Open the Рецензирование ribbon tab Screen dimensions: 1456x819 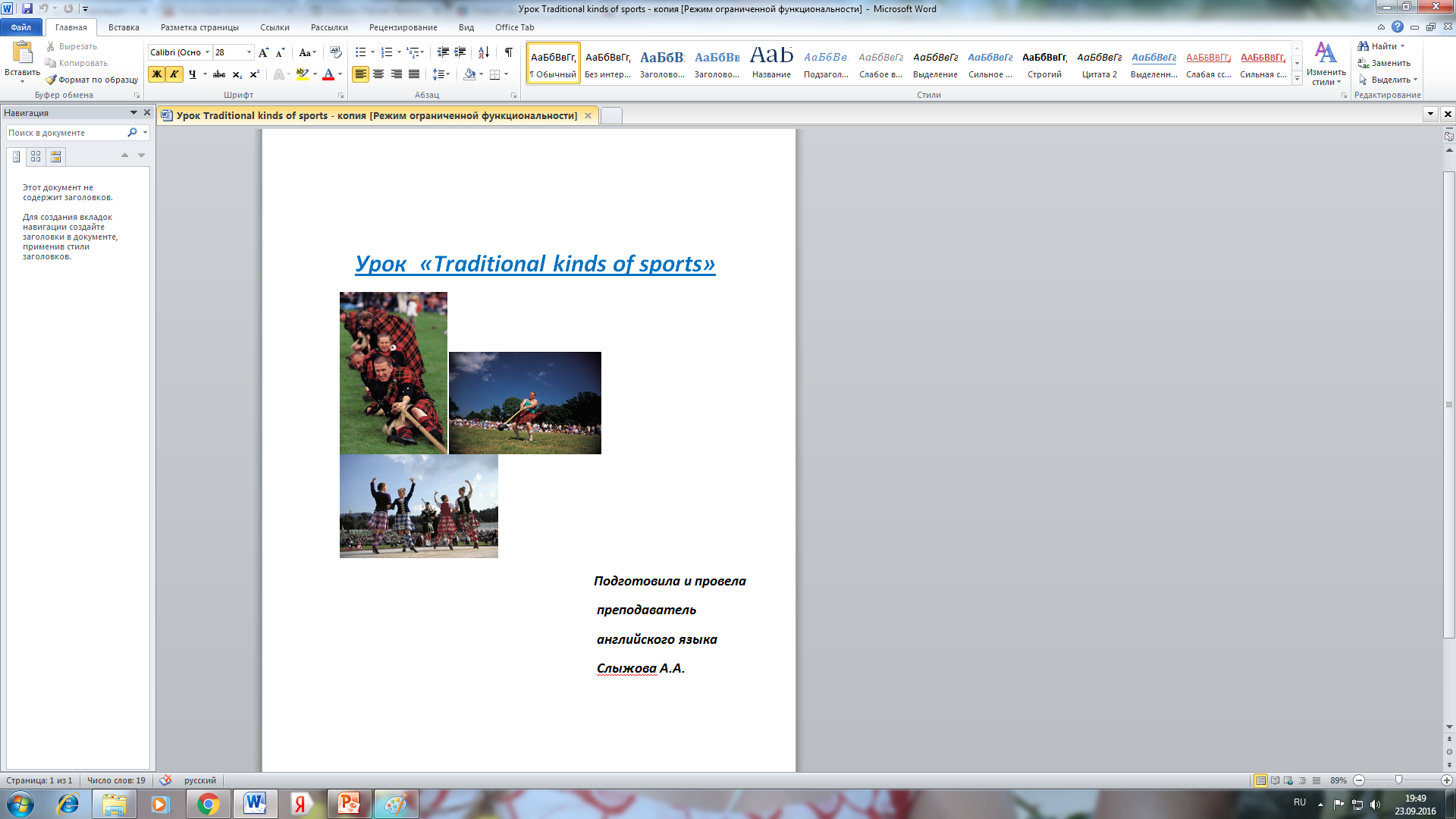[403, 27]
